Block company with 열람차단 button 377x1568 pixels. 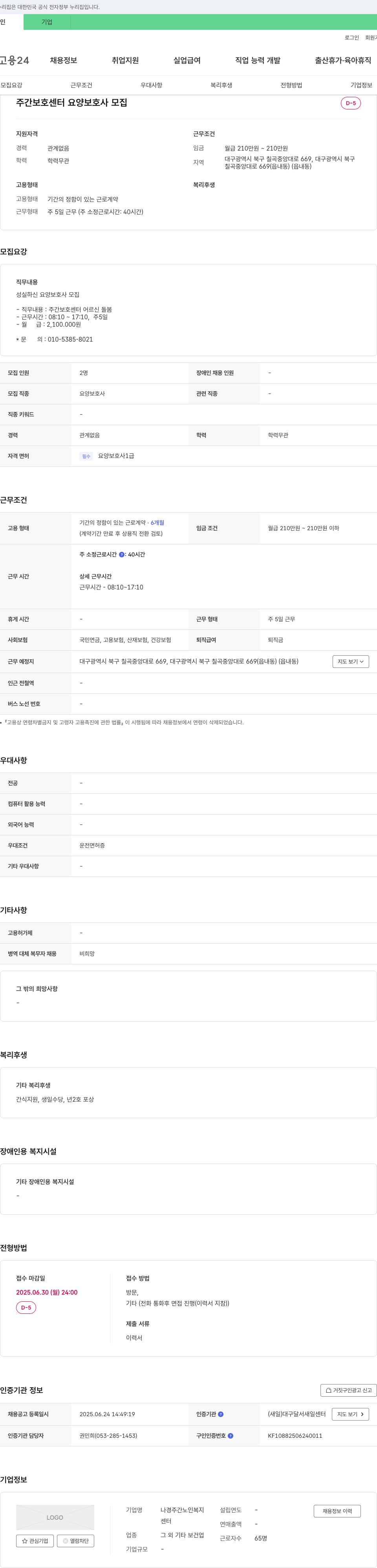point(75,1541)
